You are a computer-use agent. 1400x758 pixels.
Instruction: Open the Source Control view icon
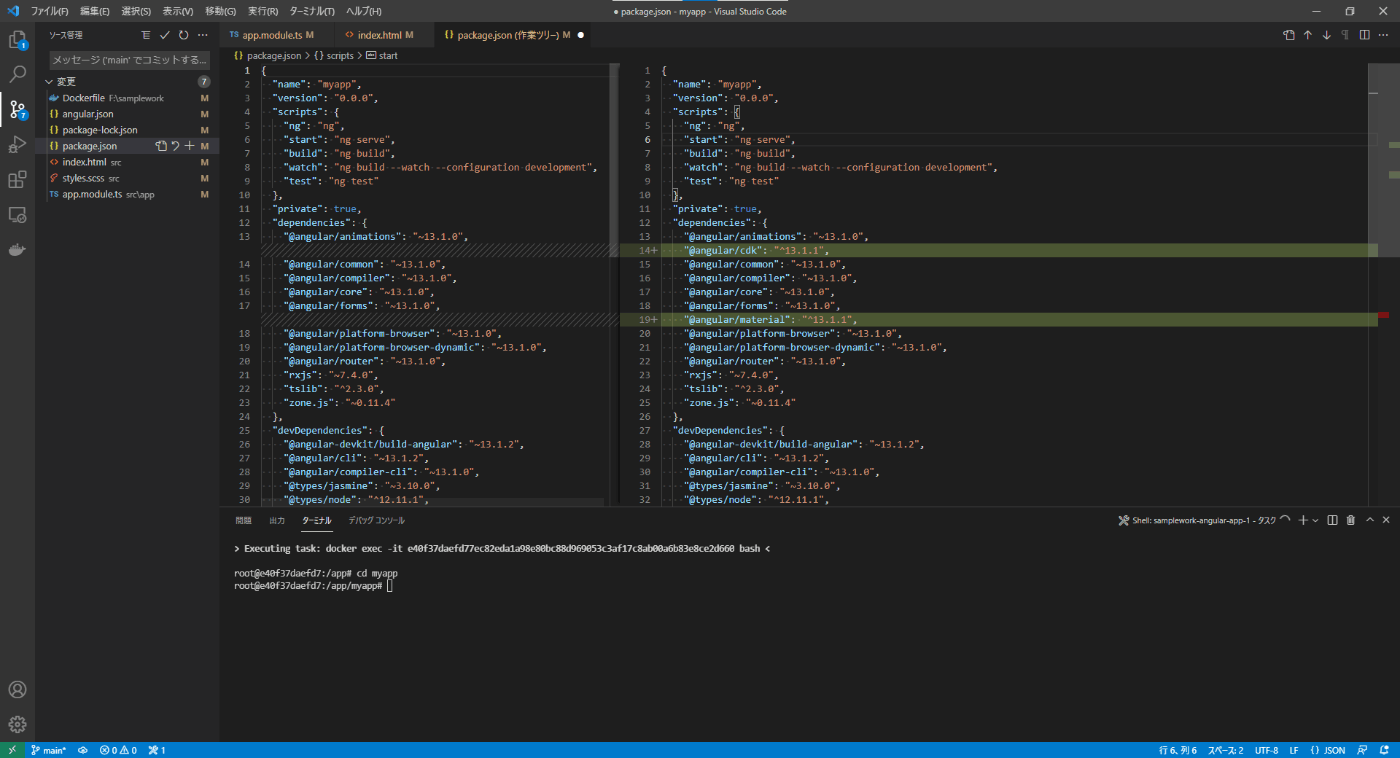click(17, 109)
